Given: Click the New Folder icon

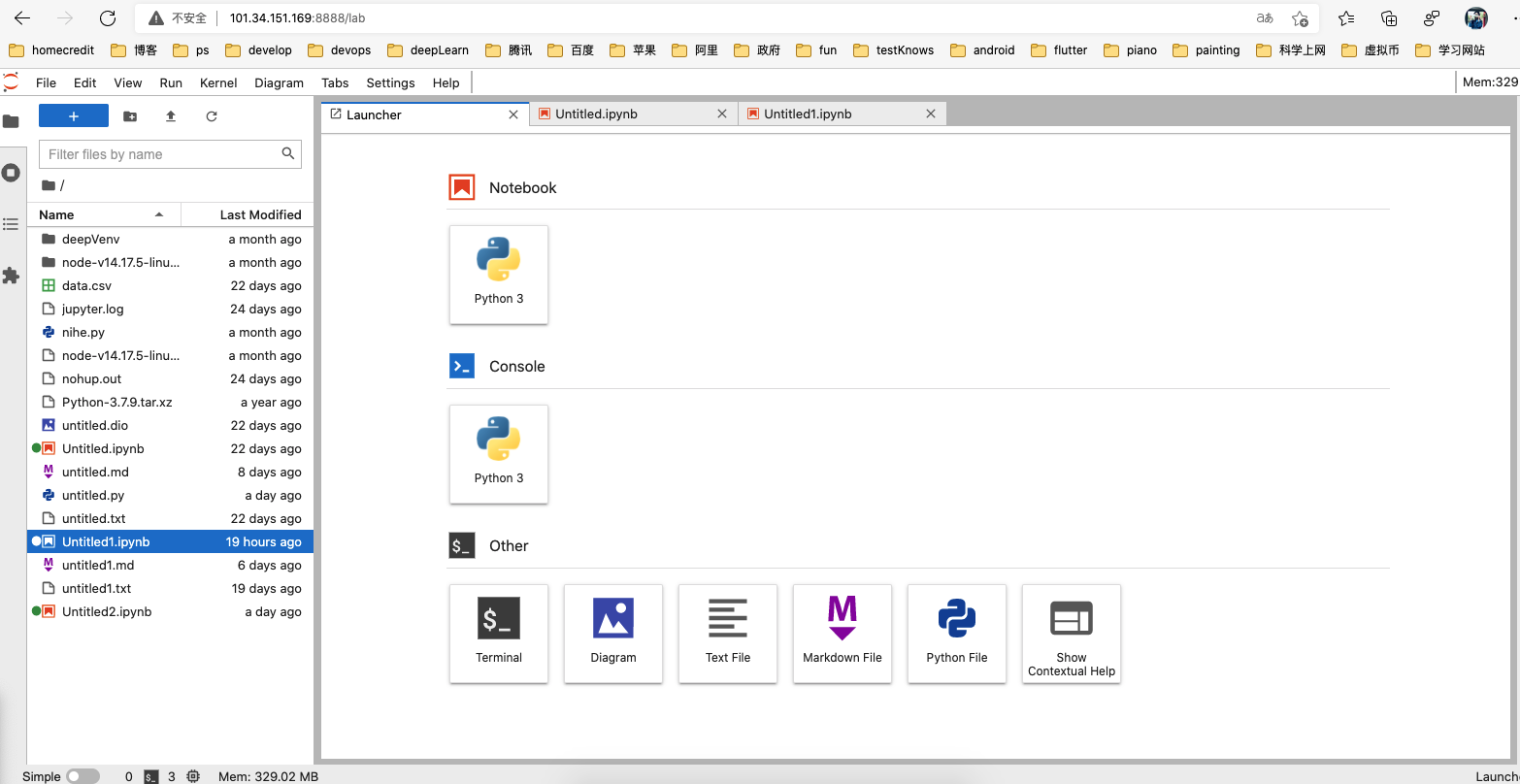Looking at the screenshot, I should point(130,116).
